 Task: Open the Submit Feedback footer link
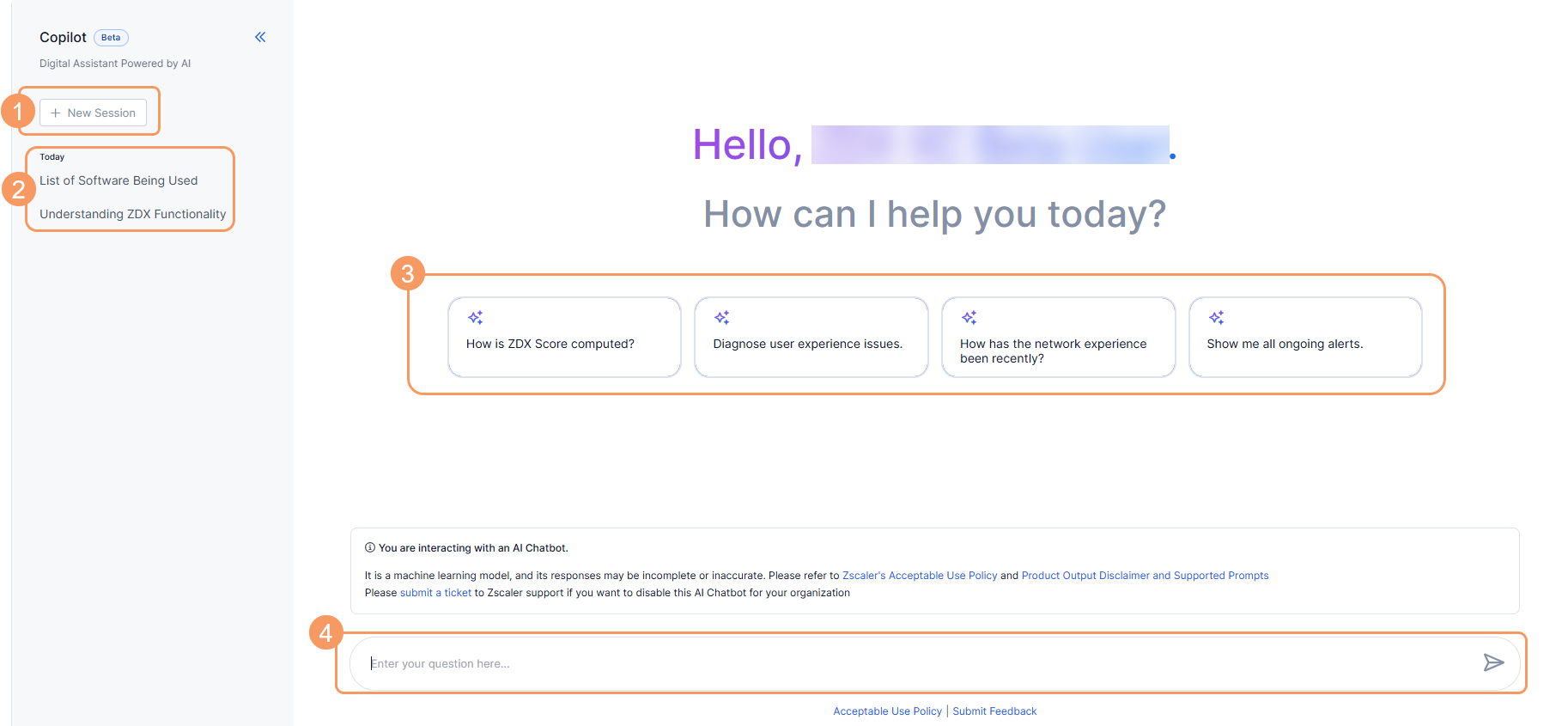coord(994,711)
